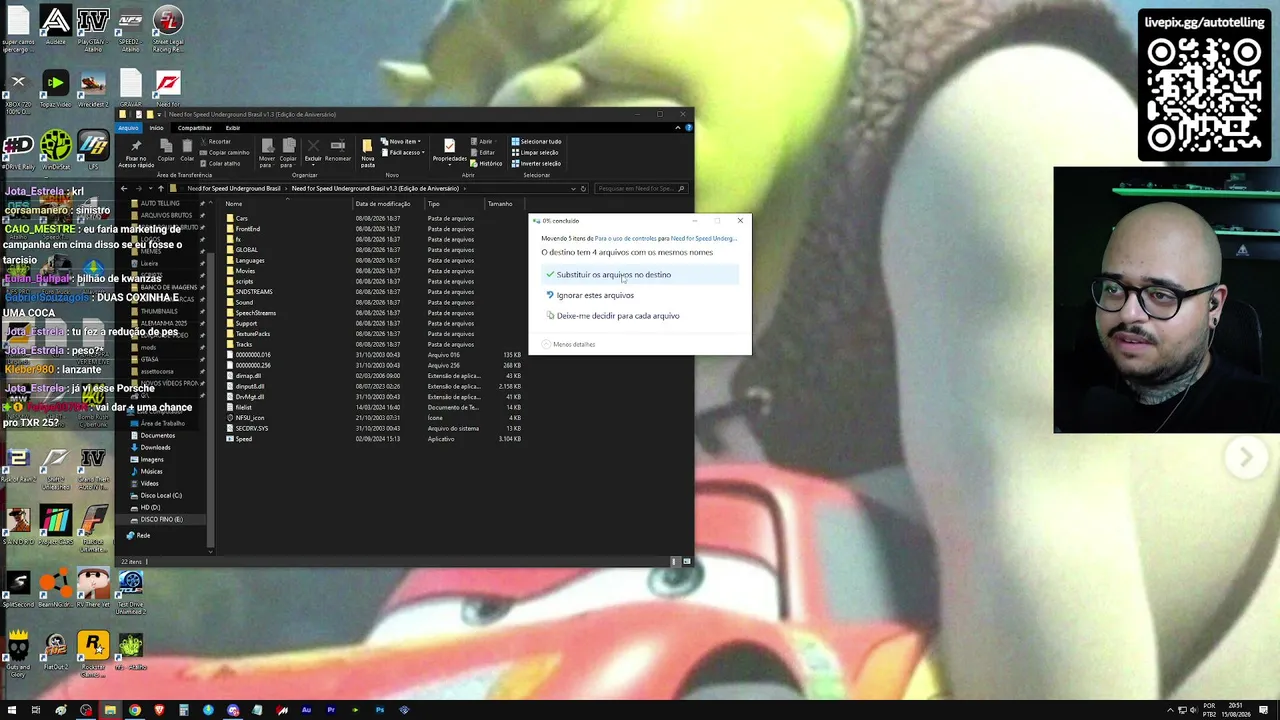Refresh the folder view in address bar
1280x720 pixels.
(x=584, y=188)
